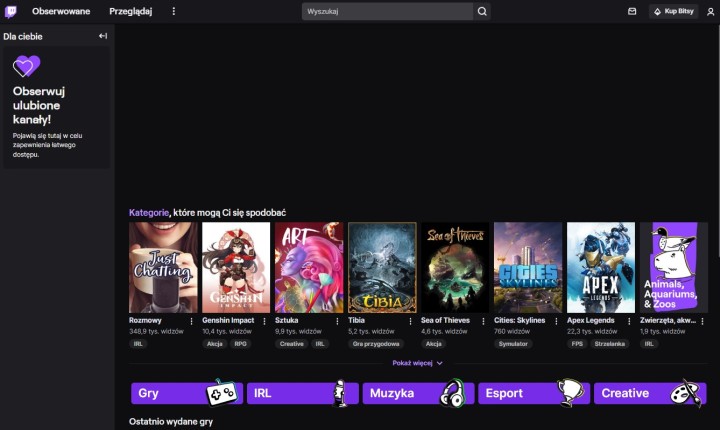Open the Przeglądaj tab
The image size is (720, 430).
[130, 11]
